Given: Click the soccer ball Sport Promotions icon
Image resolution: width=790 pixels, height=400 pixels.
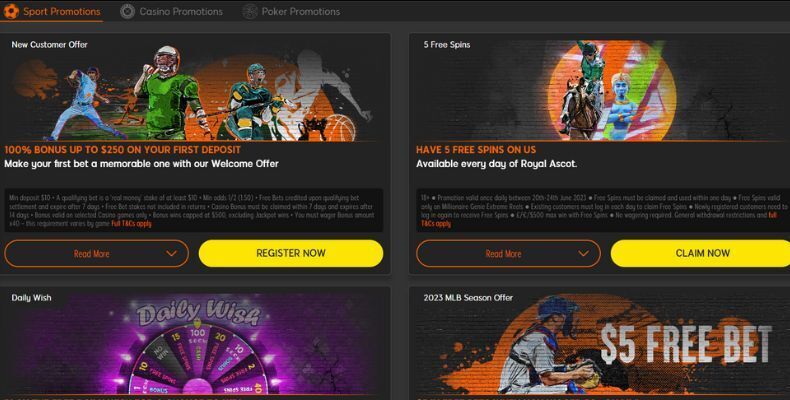Looking at the screenshot, I should (x=11, y=11).
